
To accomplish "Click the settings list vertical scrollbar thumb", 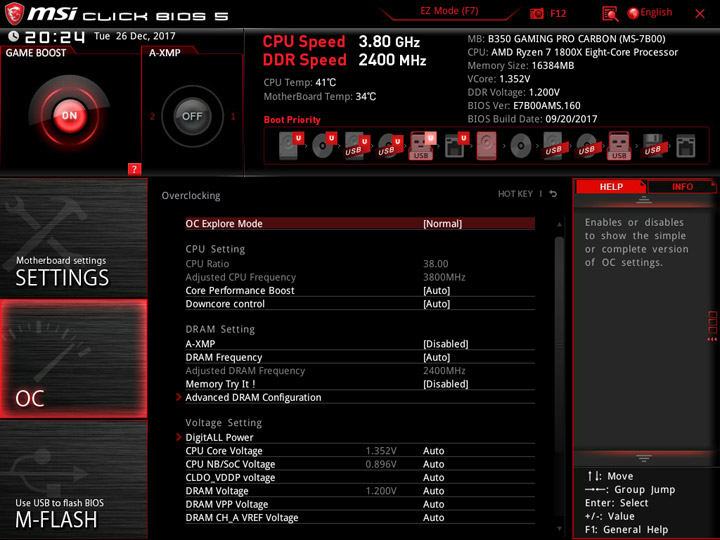I will (x=559, y=345).
